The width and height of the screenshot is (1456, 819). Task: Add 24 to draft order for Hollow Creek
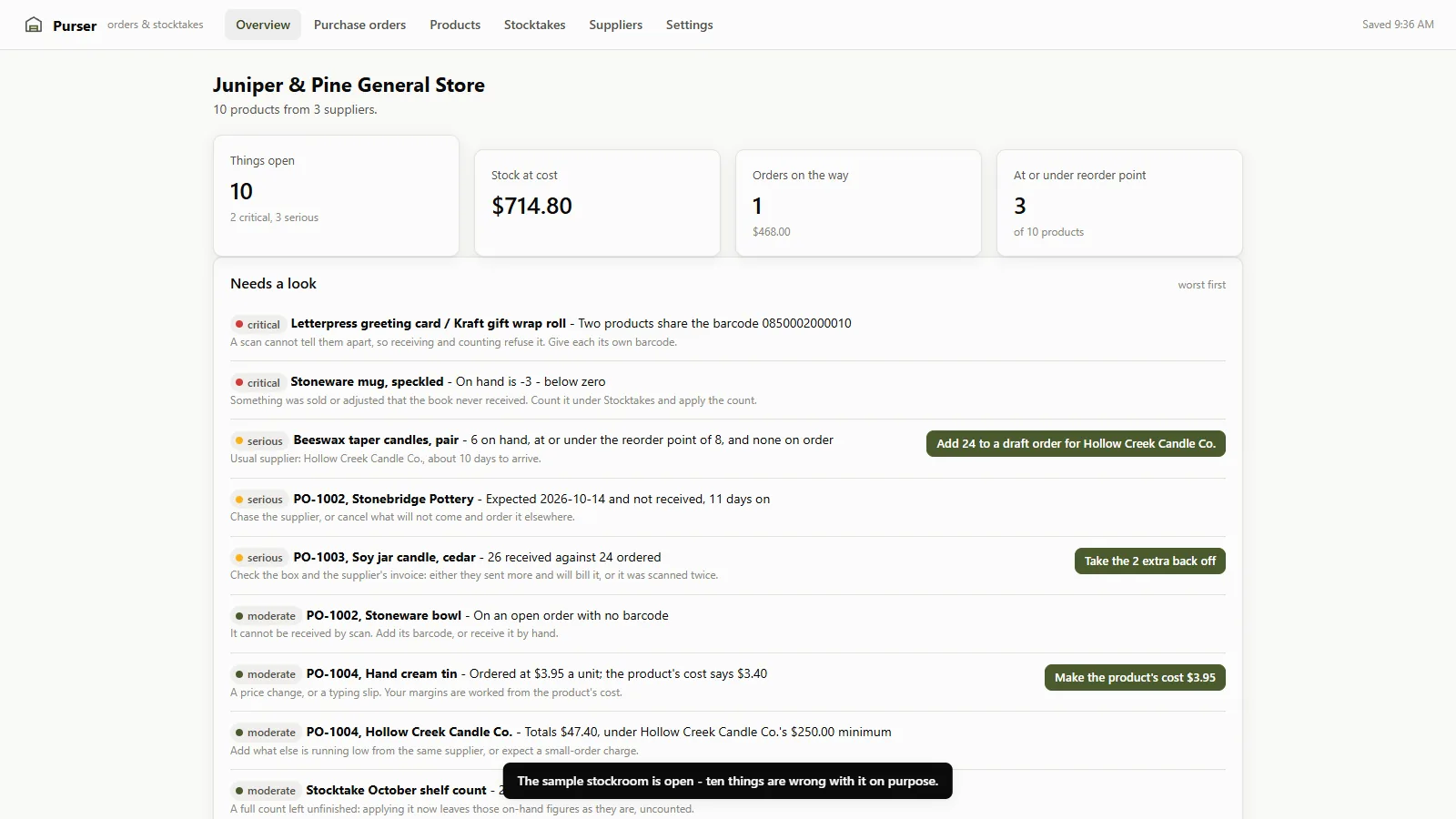[x=1076, y=443]
